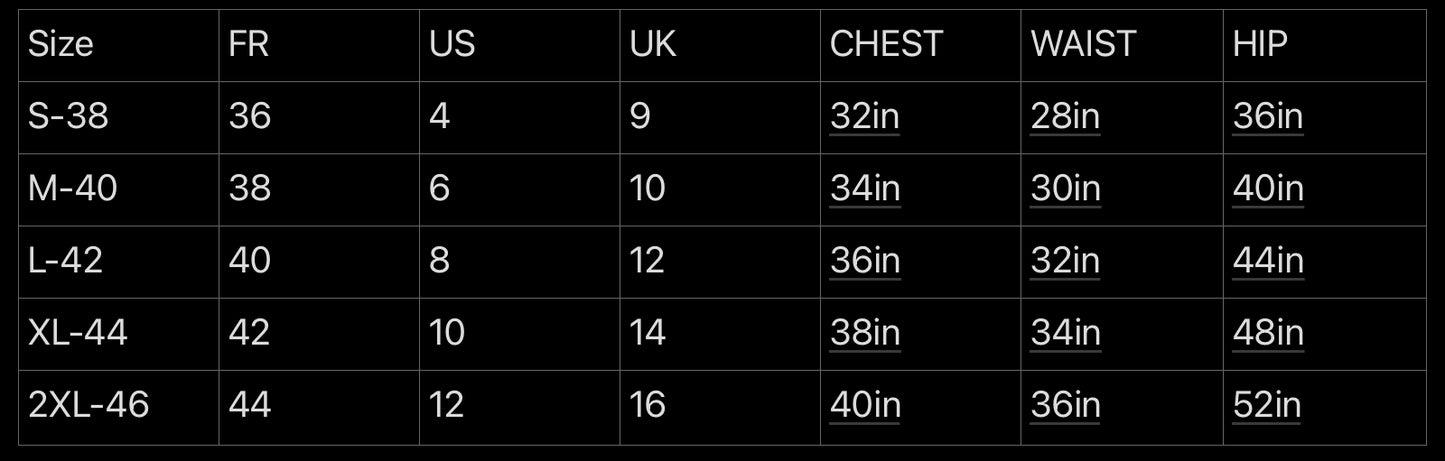Select the 48in hip measurement link

coord(1268,333)
